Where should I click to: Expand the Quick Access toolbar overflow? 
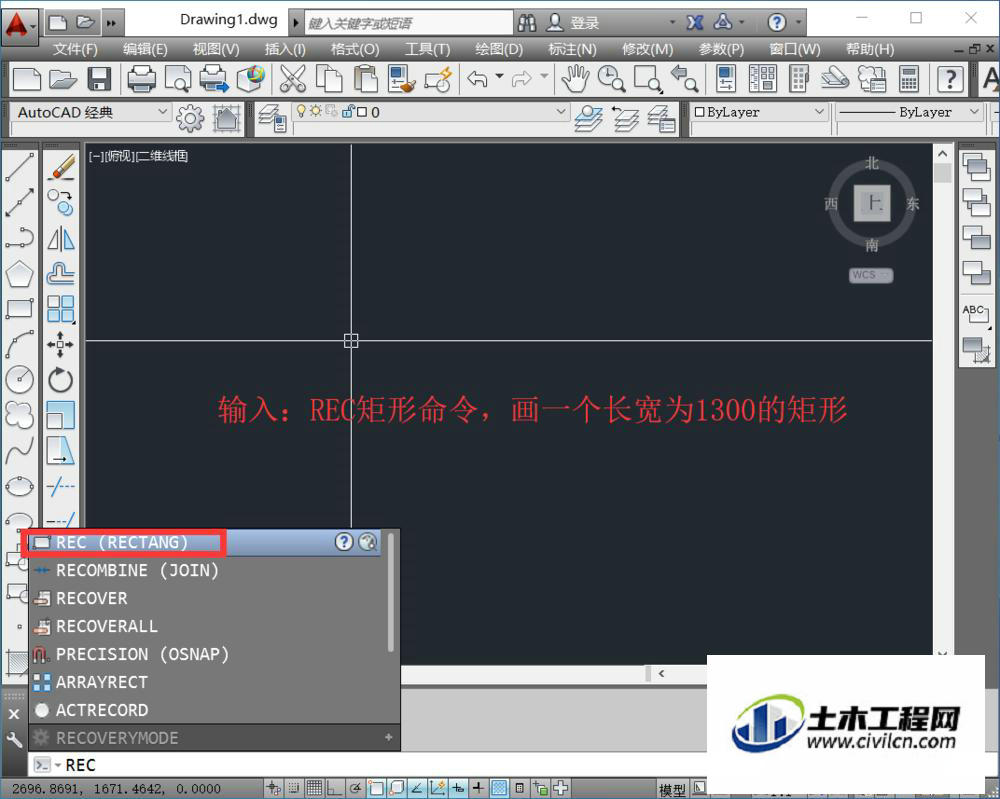(112, 24)
